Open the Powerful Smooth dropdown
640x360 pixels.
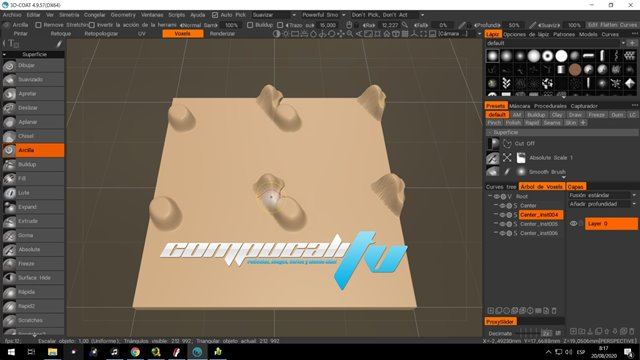coord(324,15)
